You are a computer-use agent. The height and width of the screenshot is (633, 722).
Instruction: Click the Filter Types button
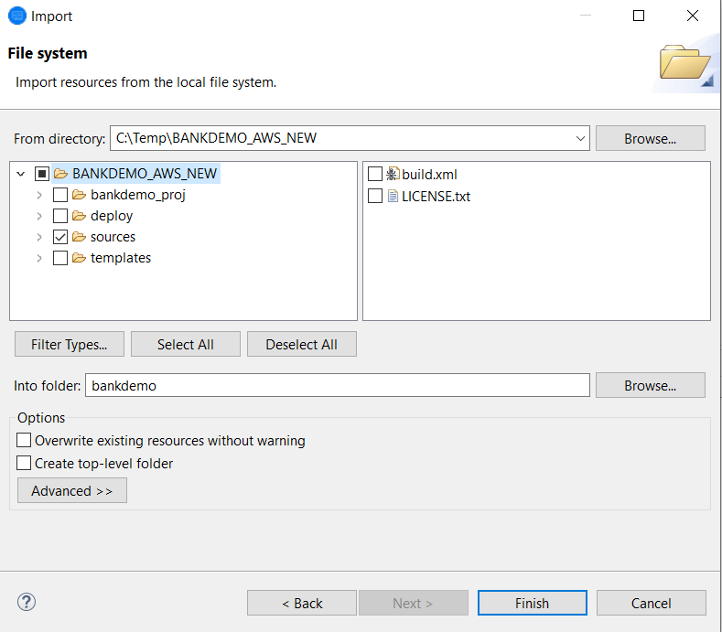coord(69,344)
